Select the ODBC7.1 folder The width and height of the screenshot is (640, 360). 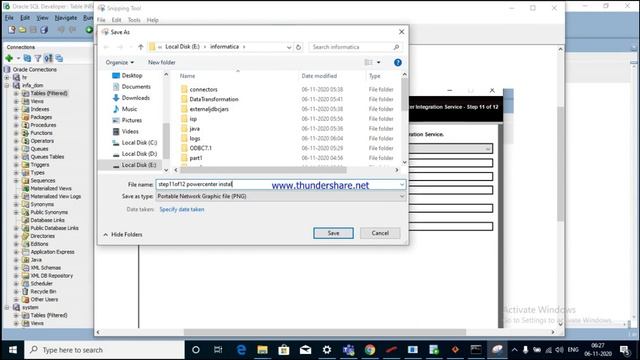tap(196, 148)
